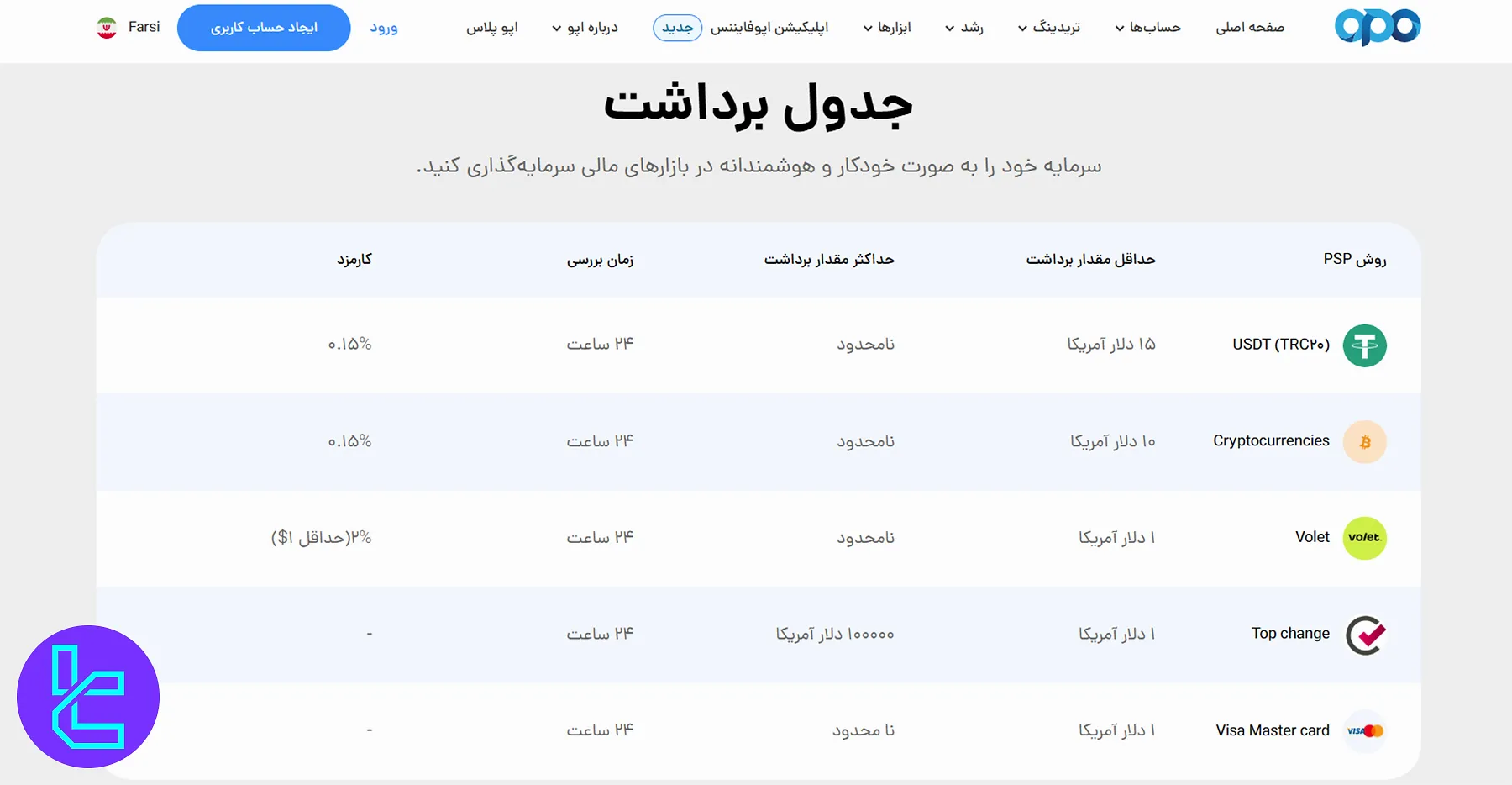Click the OPO brand logo
The height and width of the screenshot is (785, 1512).
coord(1377,26)
